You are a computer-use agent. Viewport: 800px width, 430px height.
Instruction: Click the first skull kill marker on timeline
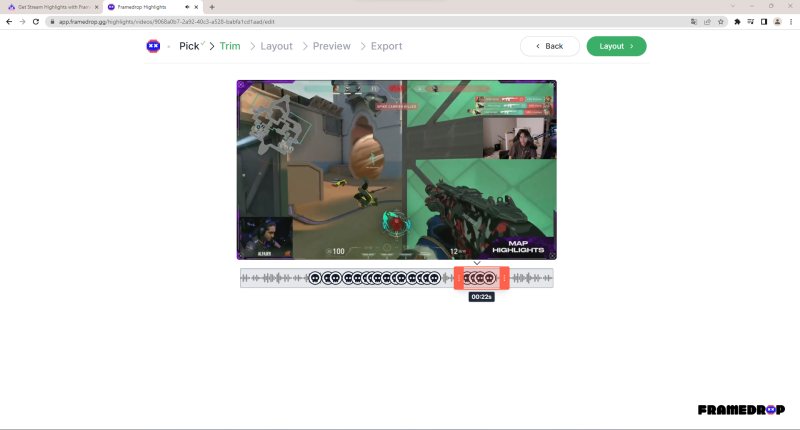click(x=315, y=278)
